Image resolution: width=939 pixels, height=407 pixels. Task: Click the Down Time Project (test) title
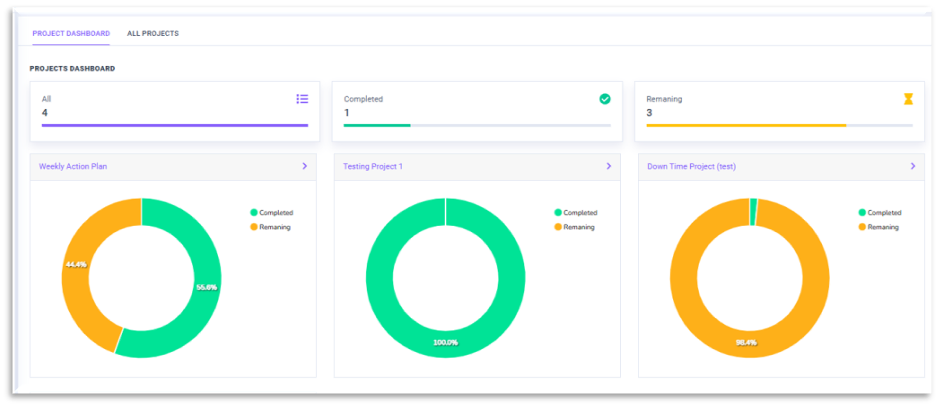click(x=691, y=166)
